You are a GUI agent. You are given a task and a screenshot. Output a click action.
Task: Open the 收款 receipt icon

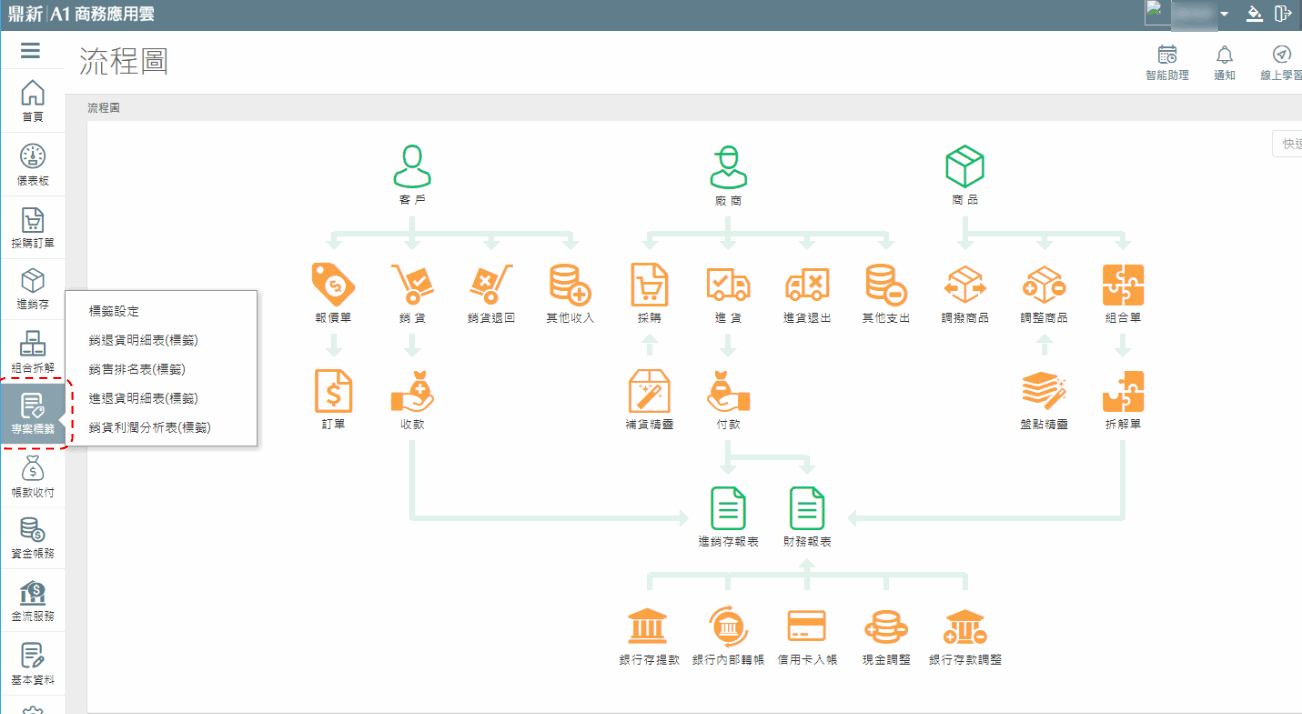click(412, 391)
